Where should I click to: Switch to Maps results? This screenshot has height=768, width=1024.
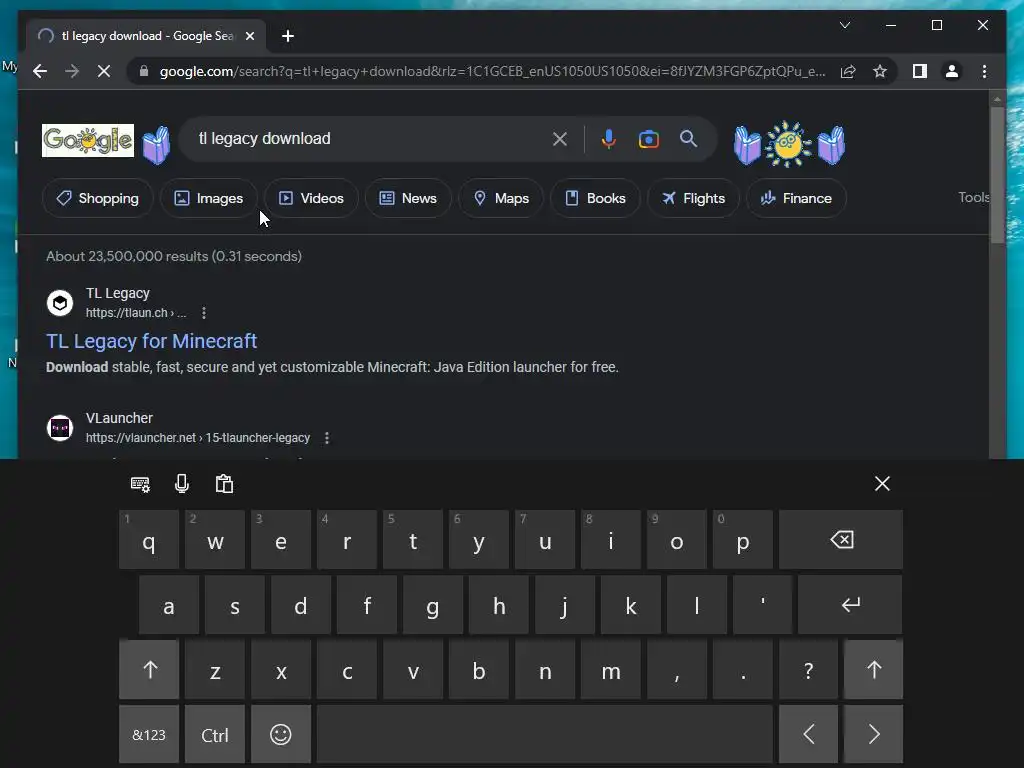pos(501,198)
